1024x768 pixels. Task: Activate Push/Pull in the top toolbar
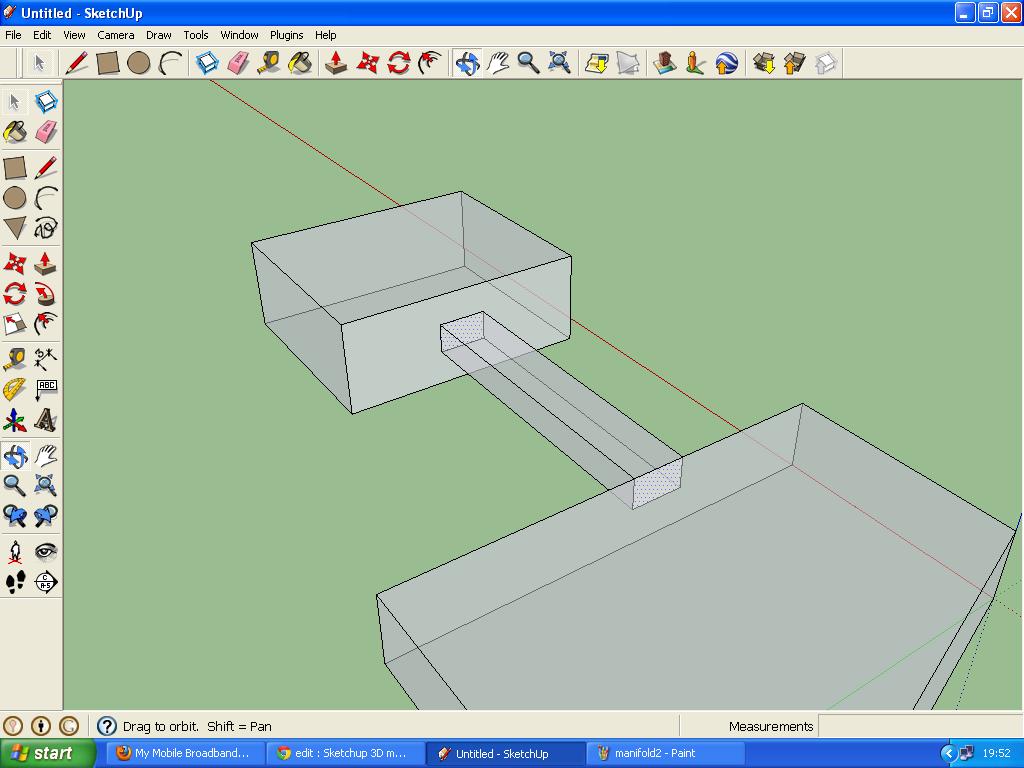click(336, 63)
